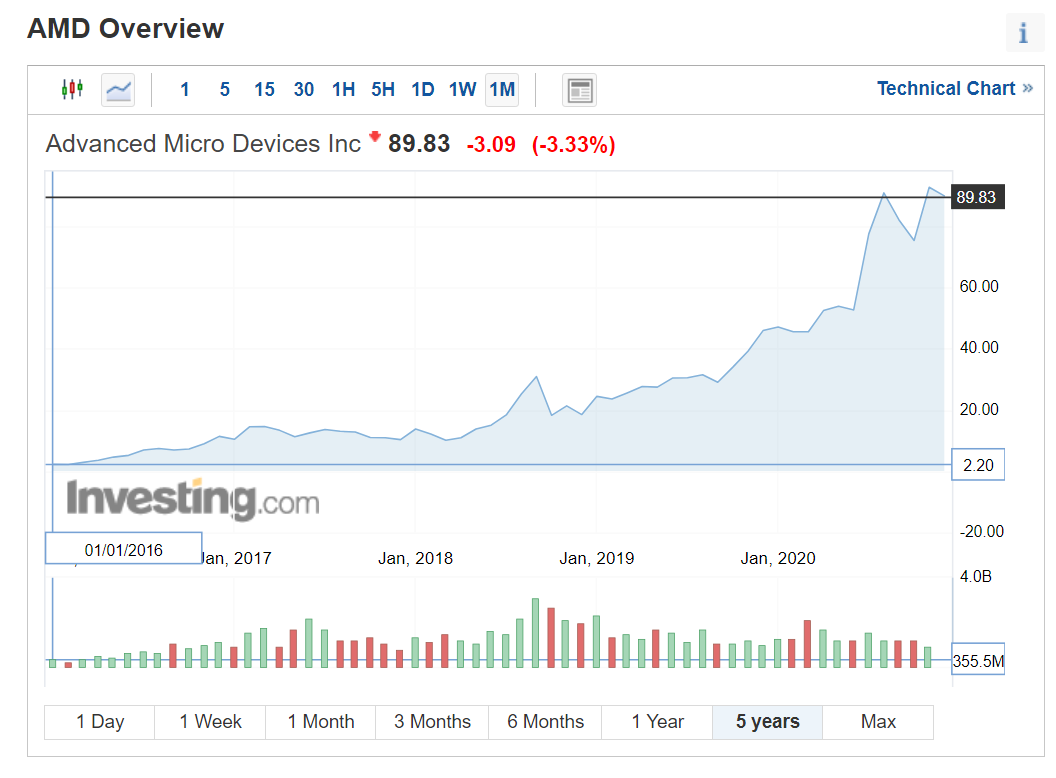Click the Advanced Micro Devices Inc title

click(x=203, y=143)
